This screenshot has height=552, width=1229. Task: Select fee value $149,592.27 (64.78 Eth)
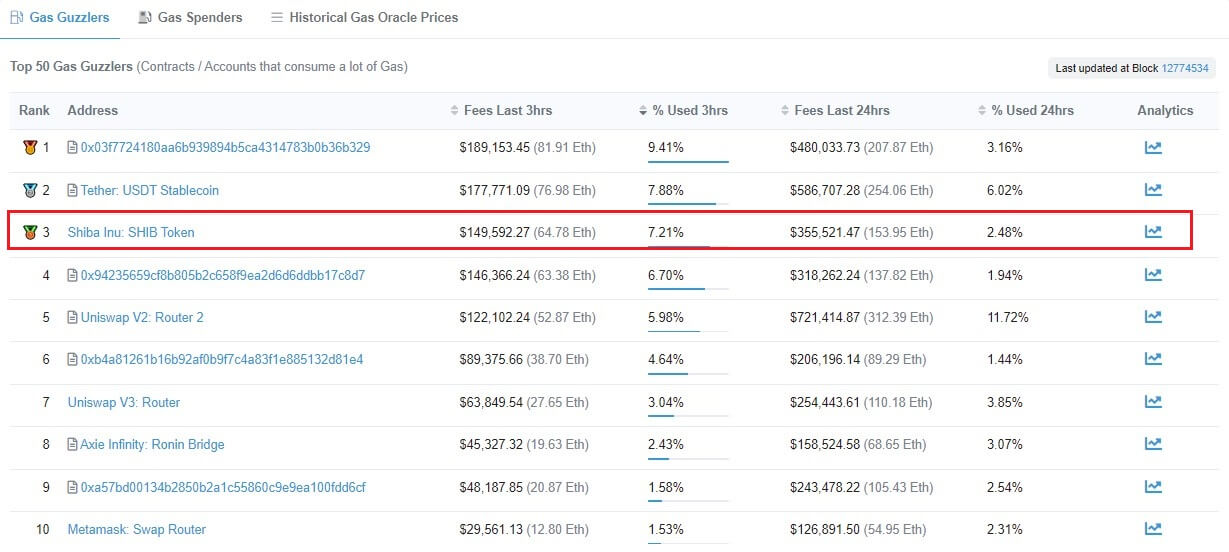528,232
